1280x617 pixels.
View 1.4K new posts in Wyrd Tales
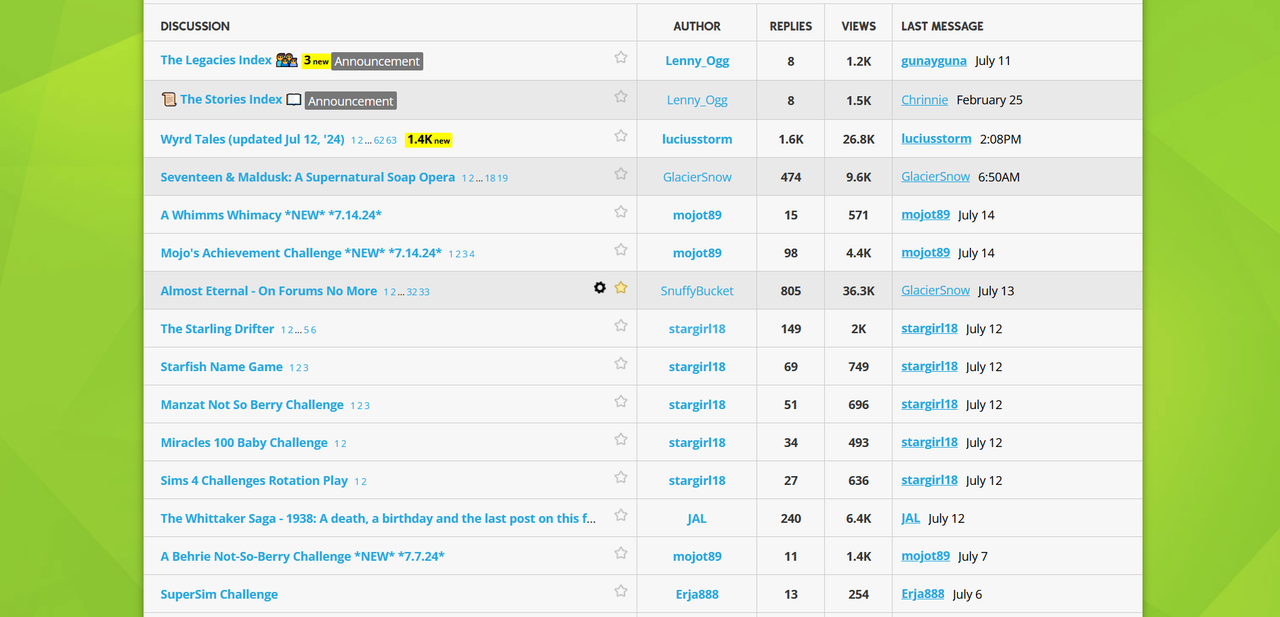429,140
